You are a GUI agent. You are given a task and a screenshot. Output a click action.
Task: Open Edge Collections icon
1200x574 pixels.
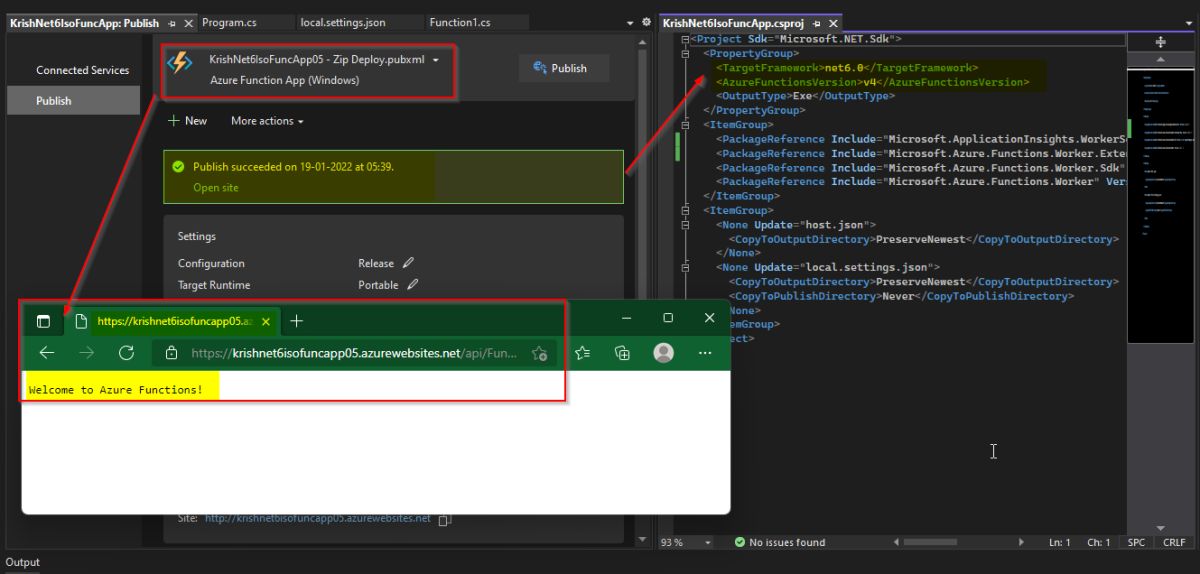(622, 353)
